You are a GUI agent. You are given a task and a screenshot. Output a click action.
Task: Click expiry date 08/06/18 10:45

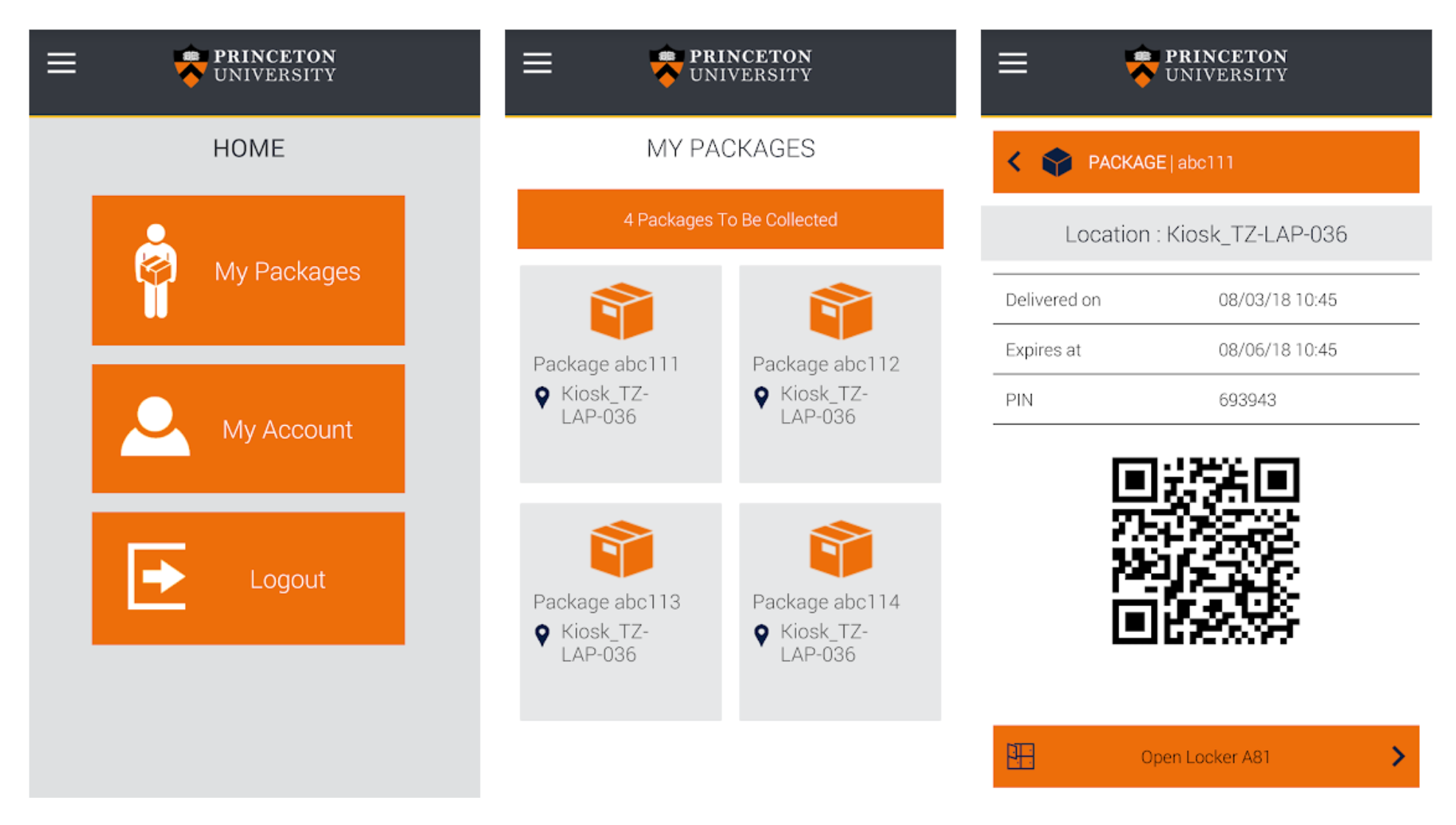(1277, 350)
